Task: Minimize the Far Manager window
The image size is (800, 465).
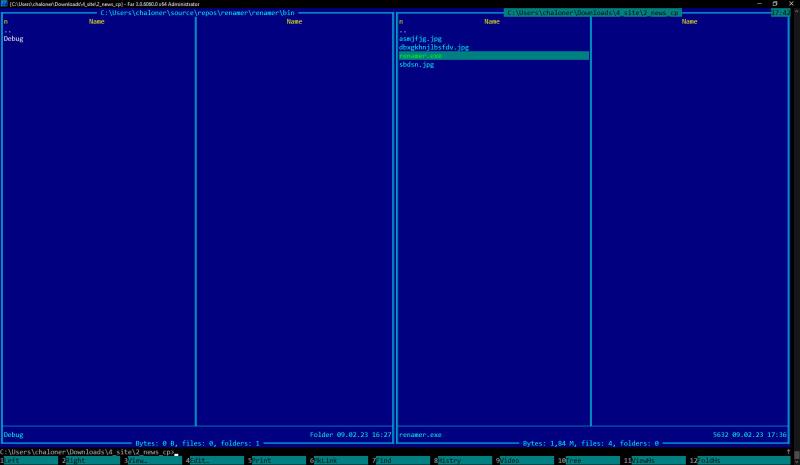Action: pos(760,4)
